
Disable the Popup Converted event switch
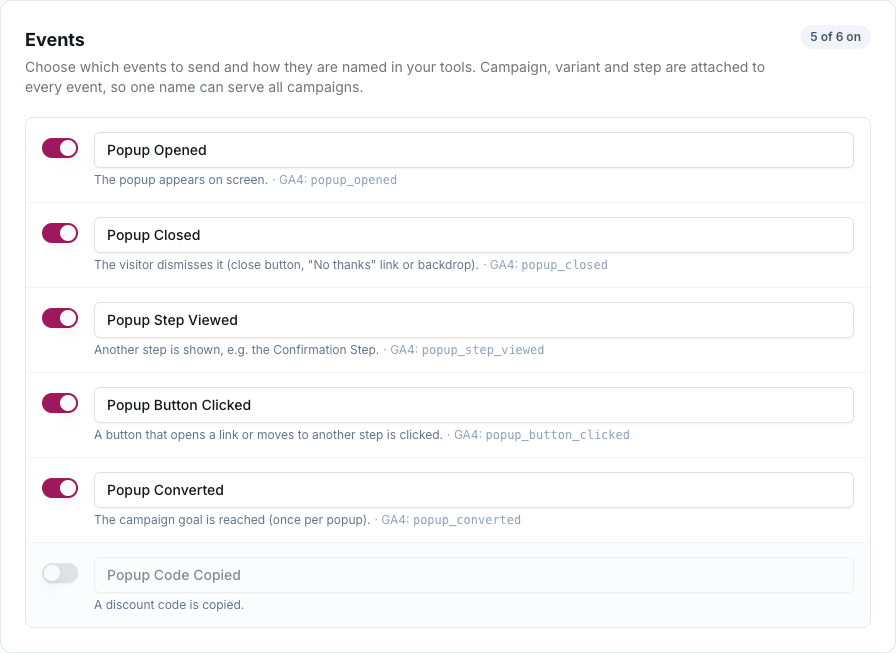pos(60,488)
